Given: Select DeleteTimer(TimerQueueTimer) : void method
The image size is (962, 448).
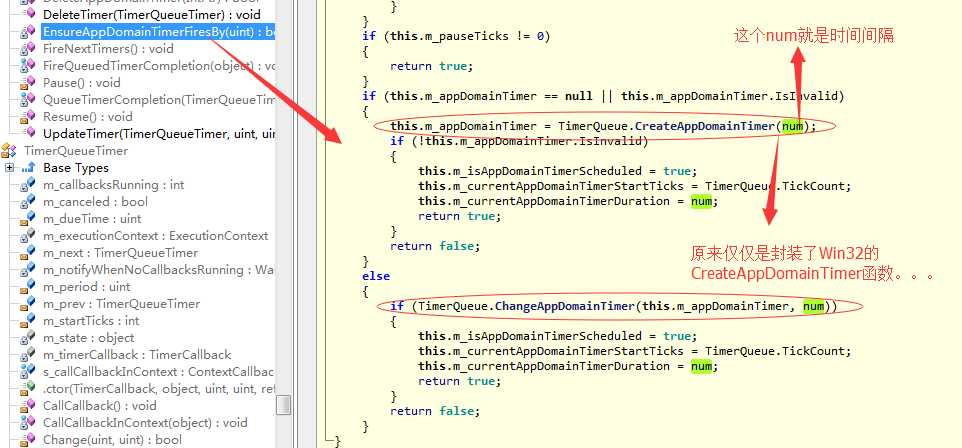Looking at the screenshot, I should tap(152, 14).
